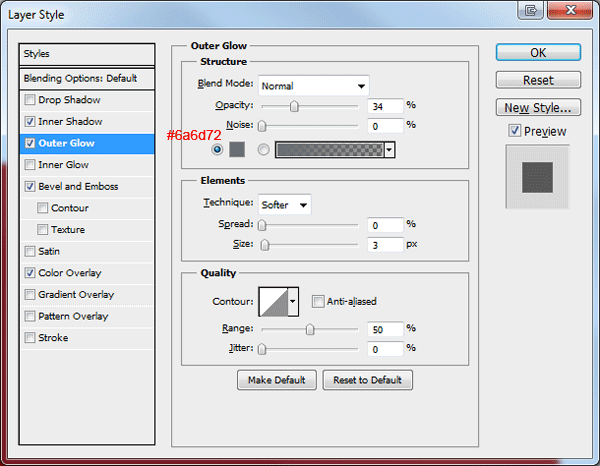
Task: Select the gradient radio button
Action: (263, 149)
